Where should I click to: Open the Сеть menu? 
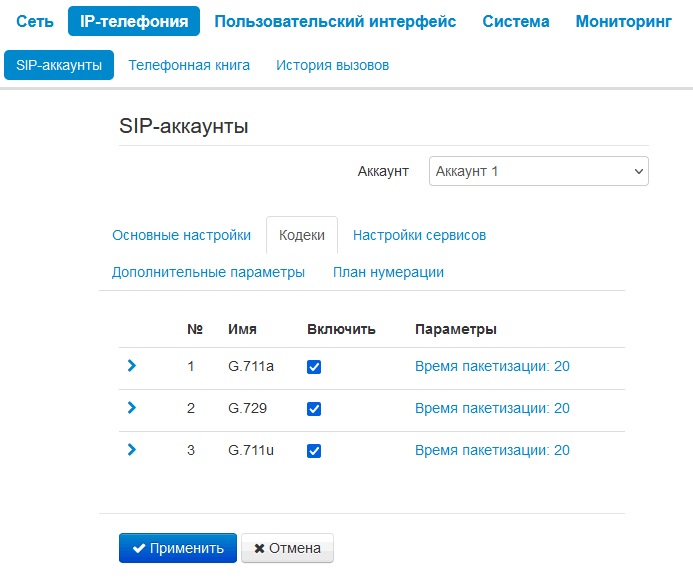[35, 21]
